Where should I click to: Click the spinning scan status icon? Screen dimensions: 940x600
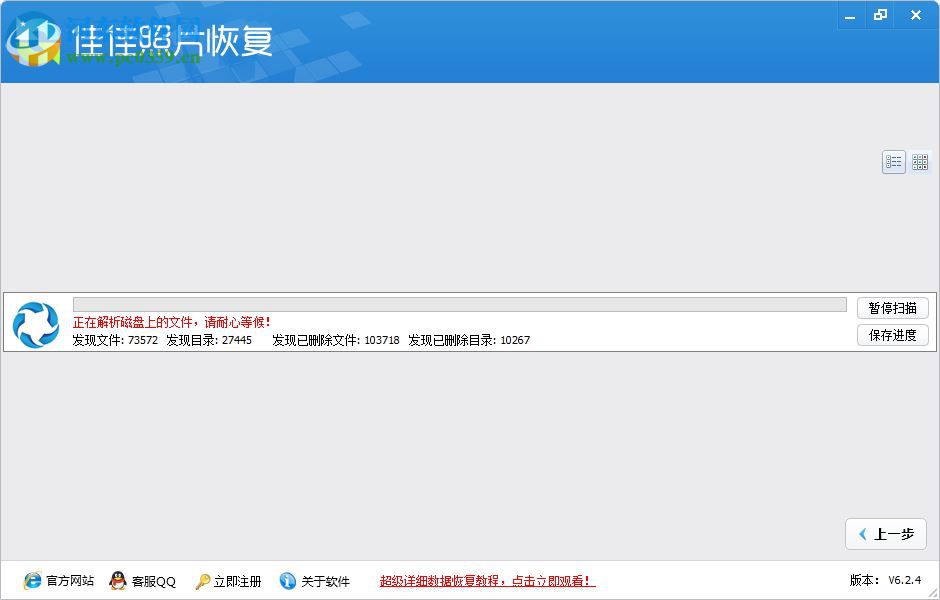click(x=36, y=323)
